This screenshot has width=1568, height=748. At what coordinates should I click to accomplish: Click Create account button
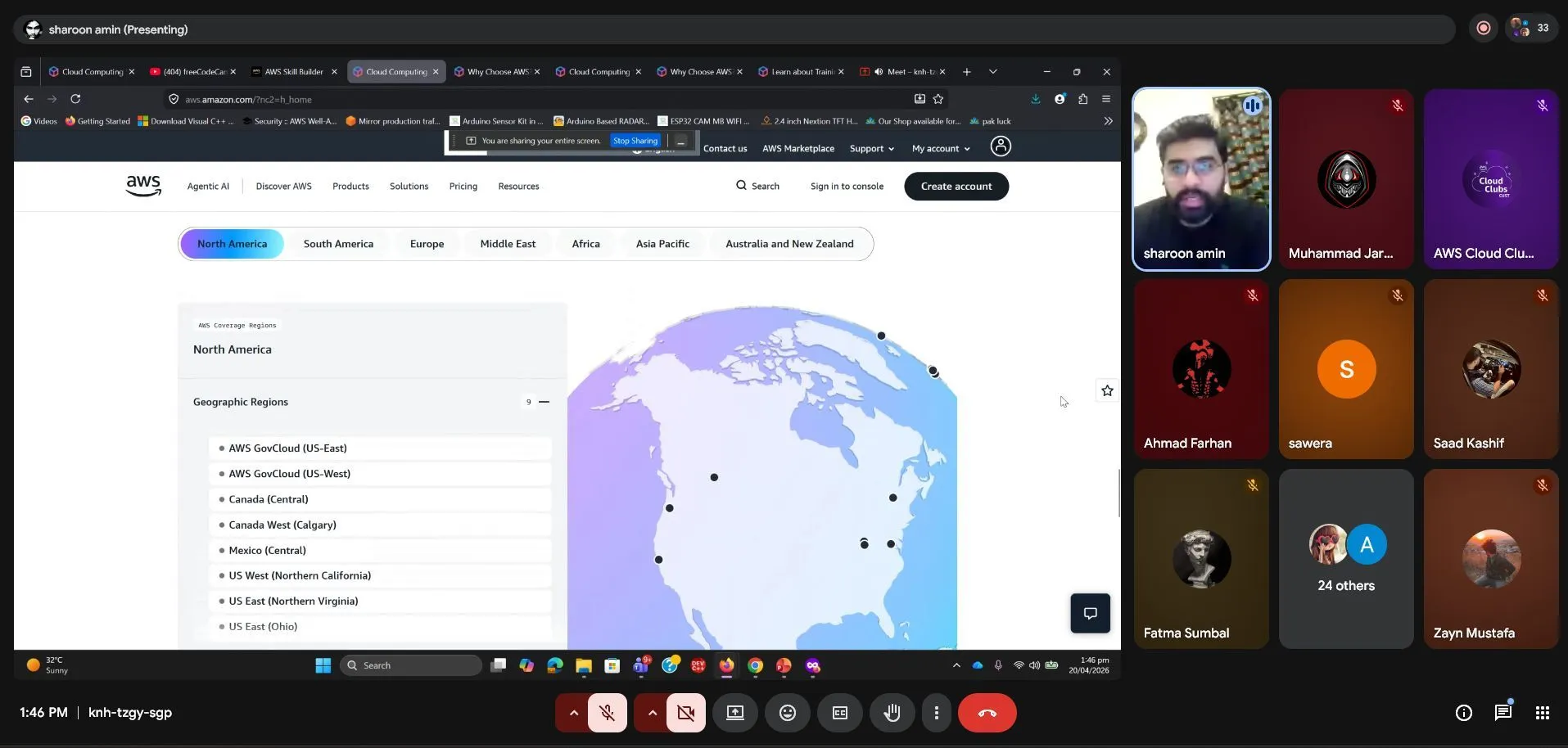pyautogui.click(x=956, y=187)
